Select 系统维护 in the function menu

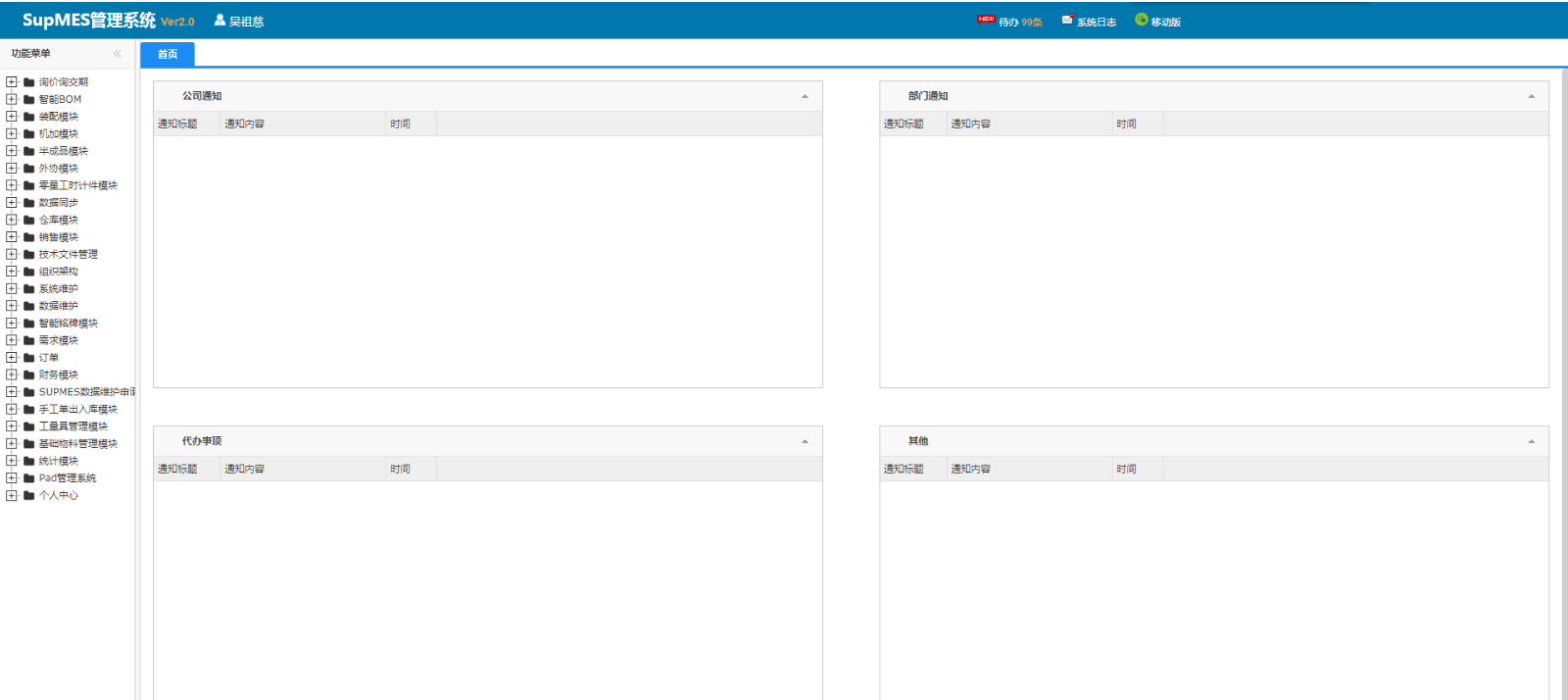coord(59,289)
